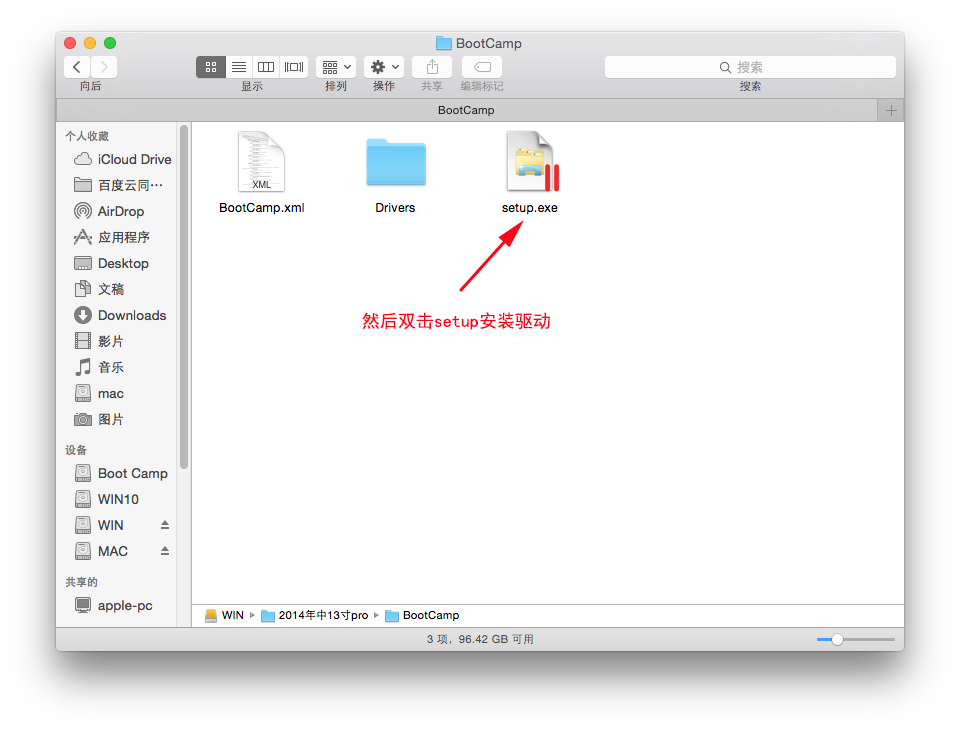
Task: Click the edit tags (编辑标记) button
Action: [x=482, y=67]
